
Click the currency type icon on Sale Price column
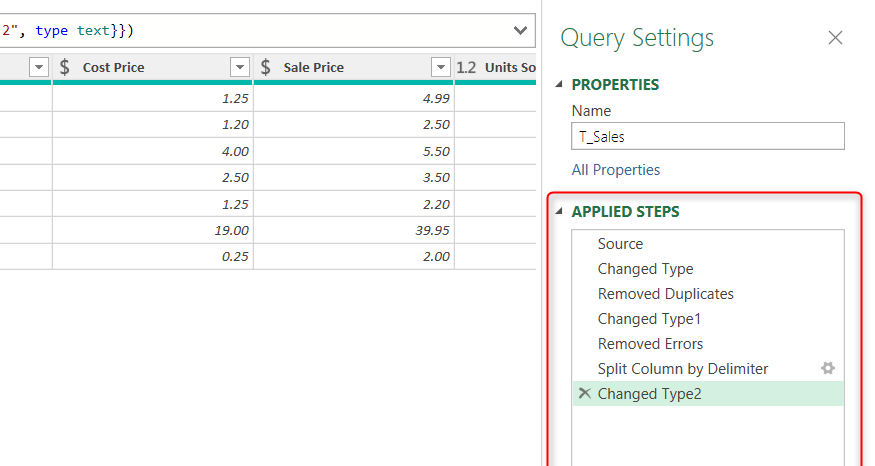click(266, 67)
